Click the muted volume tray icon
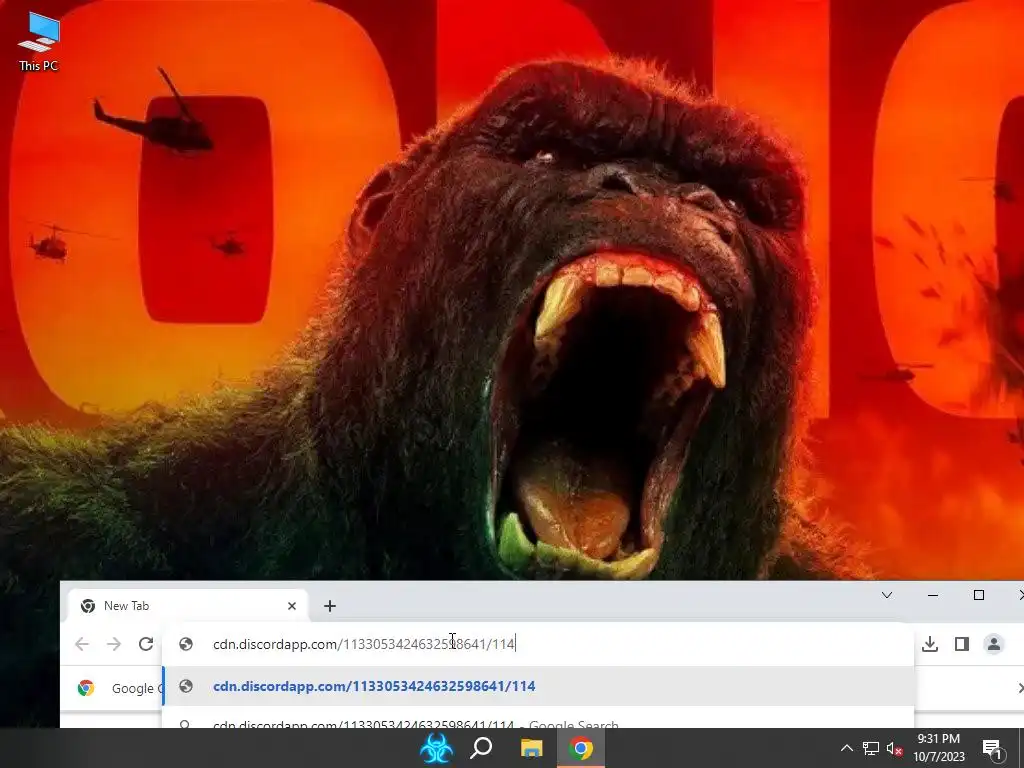The height and width of the screenshot is (768, 1024). point(895,748)
